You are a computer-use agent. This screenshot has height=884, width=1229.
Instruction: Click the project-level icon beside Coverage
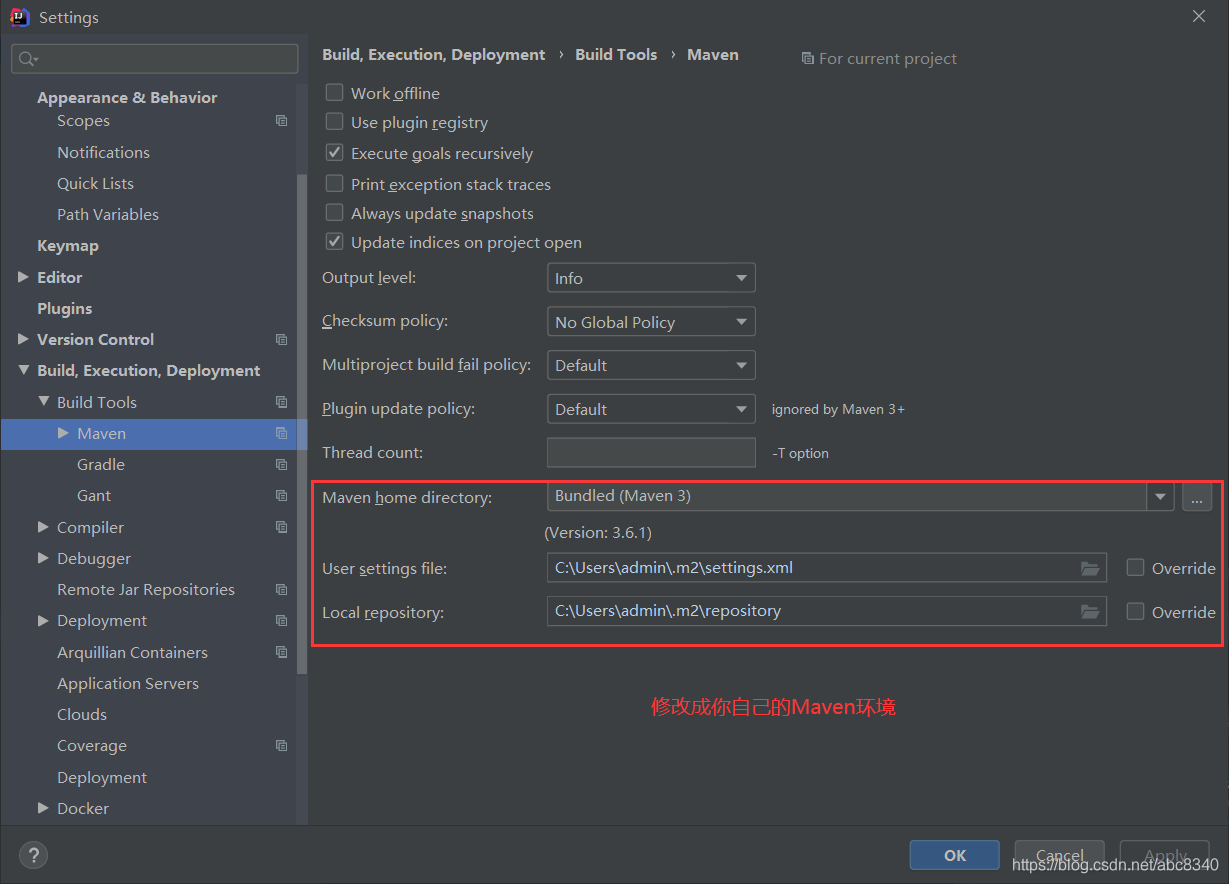coord(281,746)
